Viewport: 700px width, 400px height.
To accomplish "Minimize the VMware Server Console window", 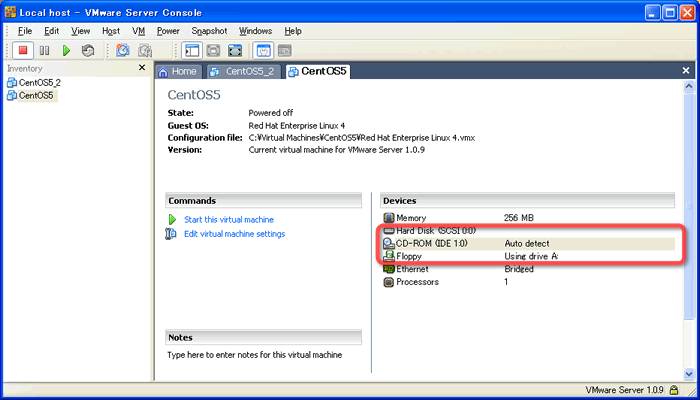I will click(653, 13).
